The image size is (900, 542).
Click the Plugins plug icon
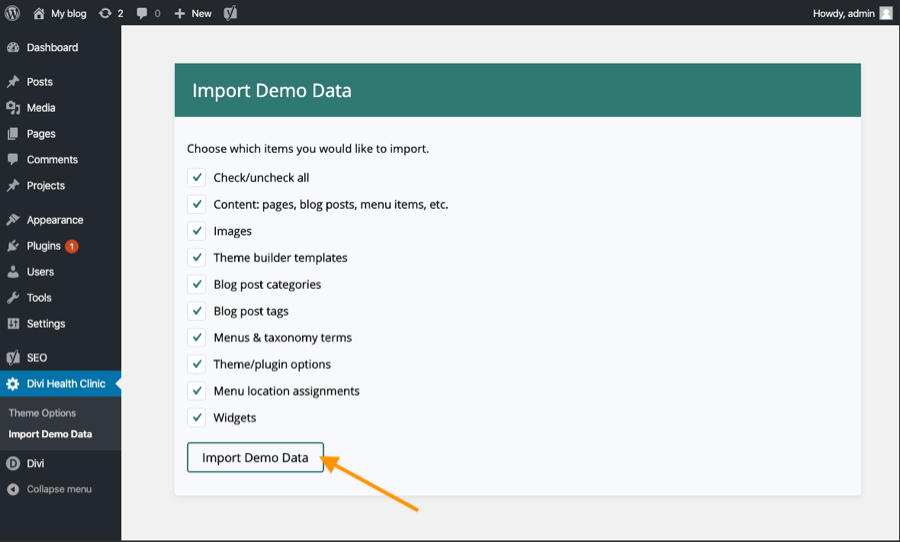tap(13, 246)
